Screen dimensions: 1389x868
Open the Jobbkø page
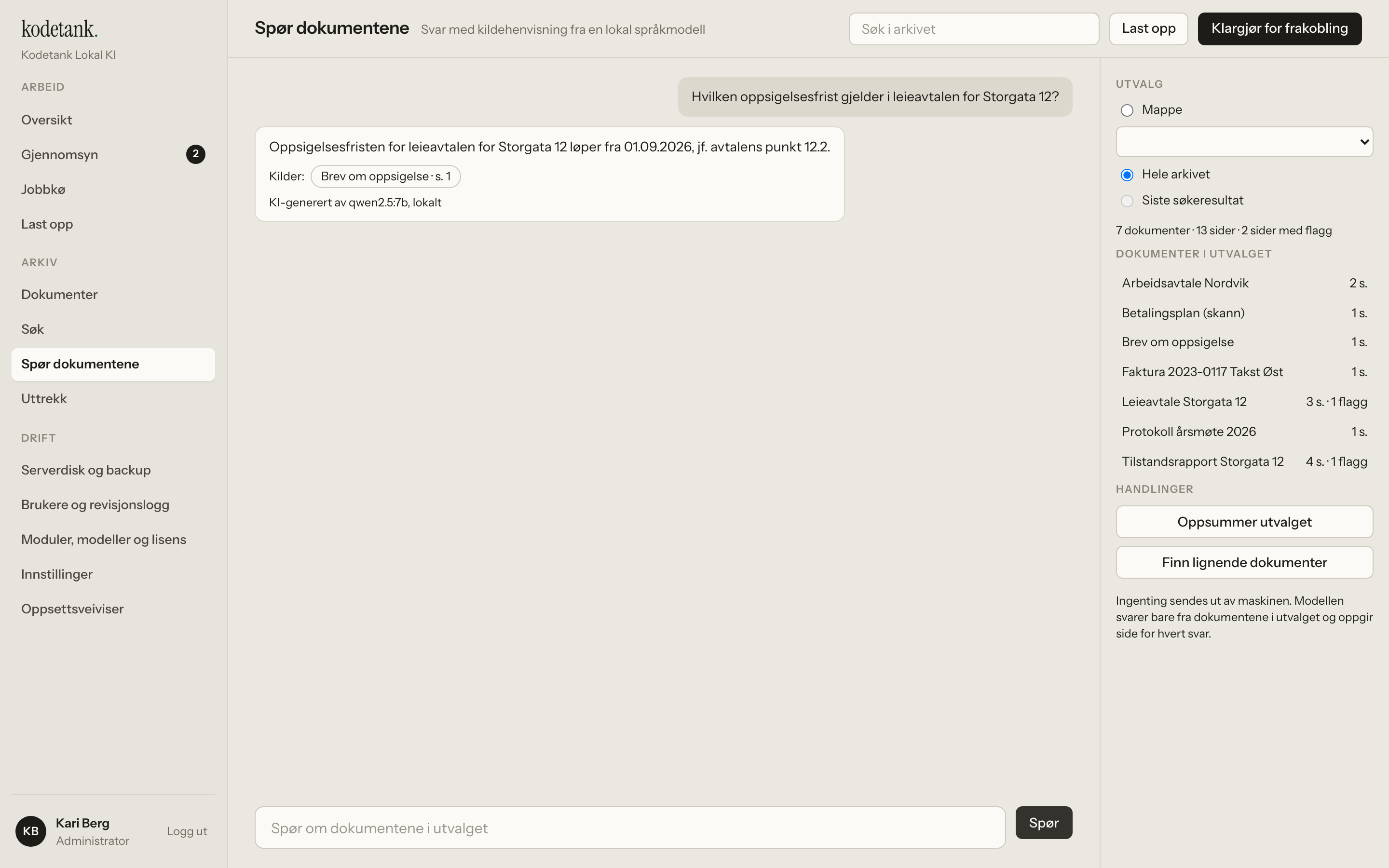click(113, 190)
